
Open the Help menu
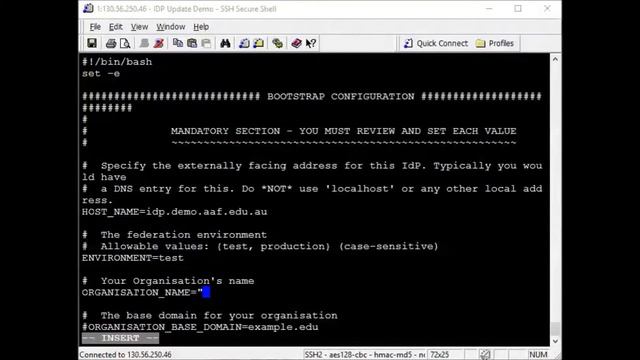[x=201, y=27]
